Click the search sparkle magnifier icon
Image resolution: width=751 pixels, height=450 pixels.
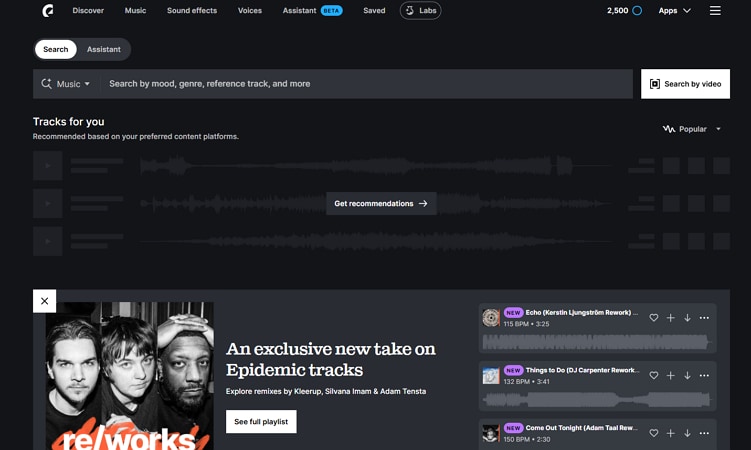[x=46, y=83]
